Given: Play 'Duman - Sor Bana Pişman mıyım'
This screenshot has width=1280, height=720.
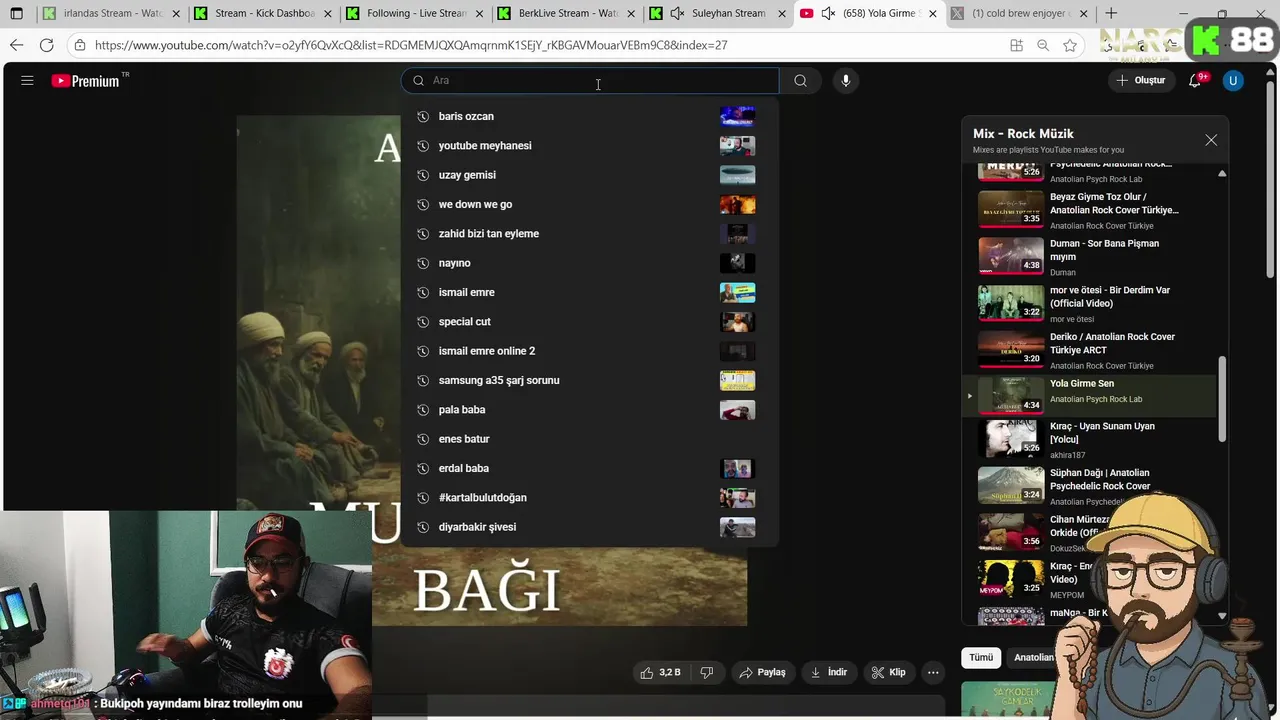Looking at the screenshot, I should 1090,257.
